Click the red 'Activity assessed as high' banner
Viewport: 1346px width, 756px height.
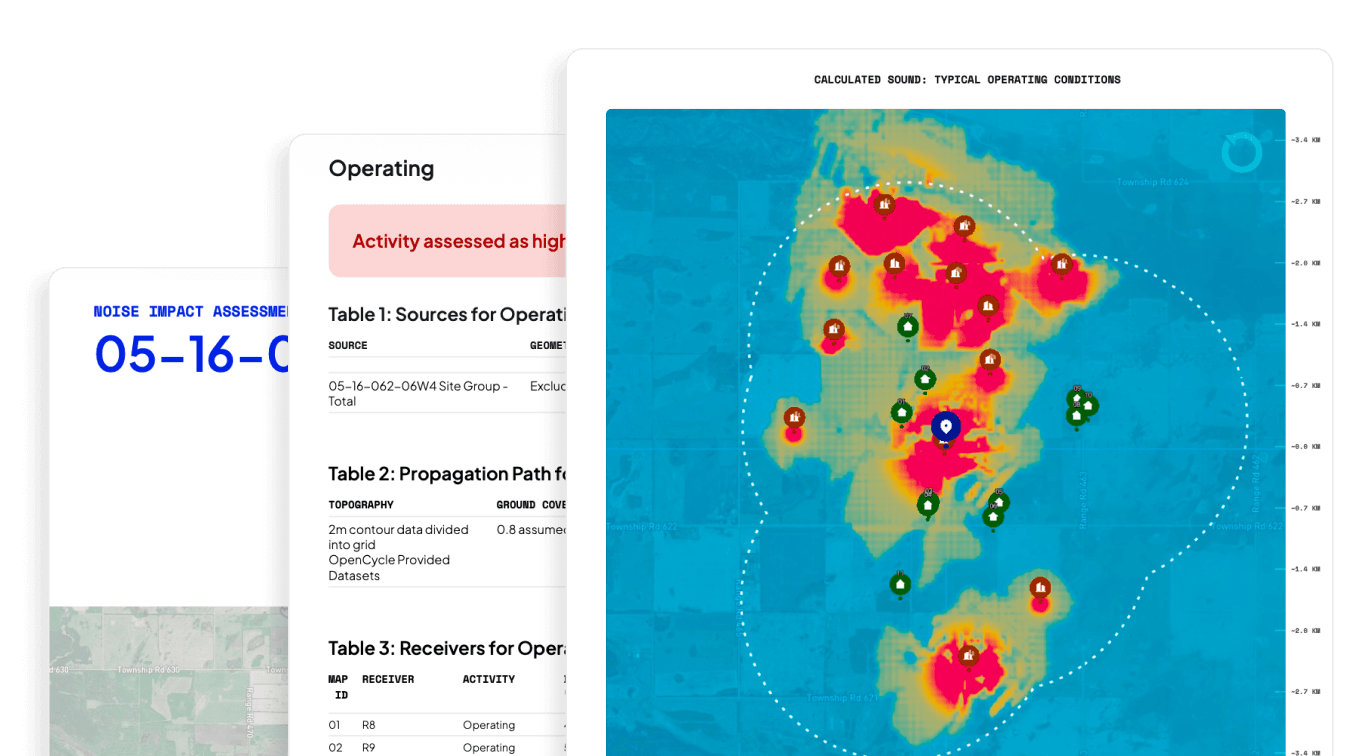448,241
